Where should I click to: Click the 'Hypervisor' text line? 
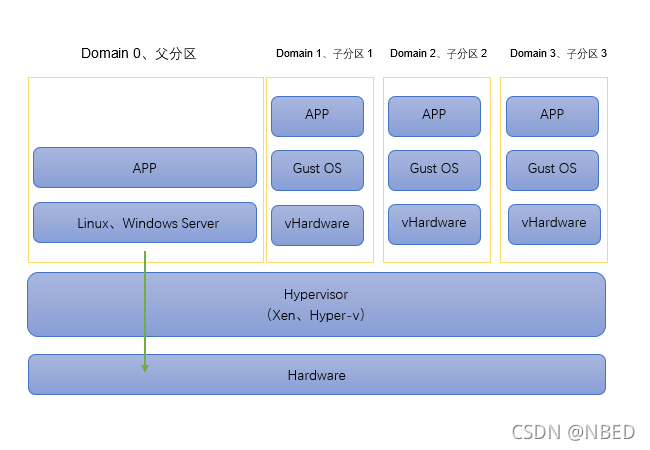316,295
